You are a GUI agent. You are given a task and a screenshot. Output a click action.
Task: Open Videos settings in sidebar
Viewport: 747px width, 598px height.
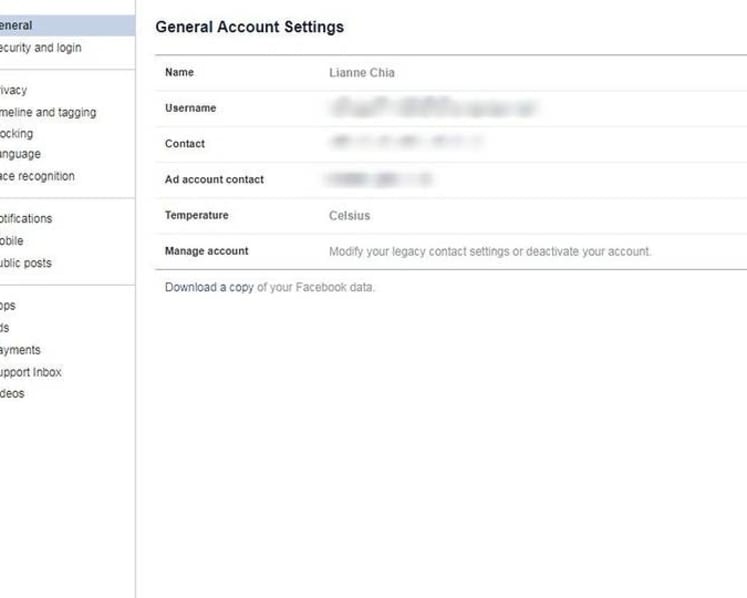point(12,394)
